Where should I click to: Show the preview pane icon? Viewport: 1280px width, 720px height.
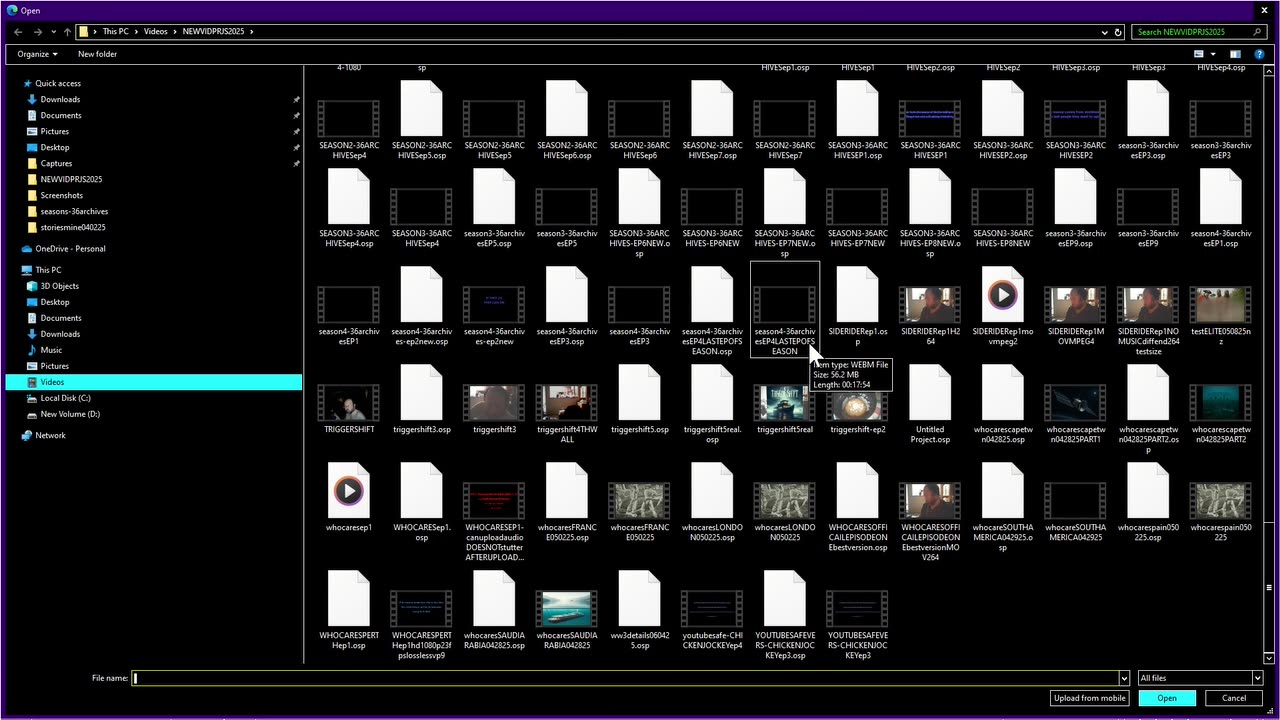(1235, 54)
